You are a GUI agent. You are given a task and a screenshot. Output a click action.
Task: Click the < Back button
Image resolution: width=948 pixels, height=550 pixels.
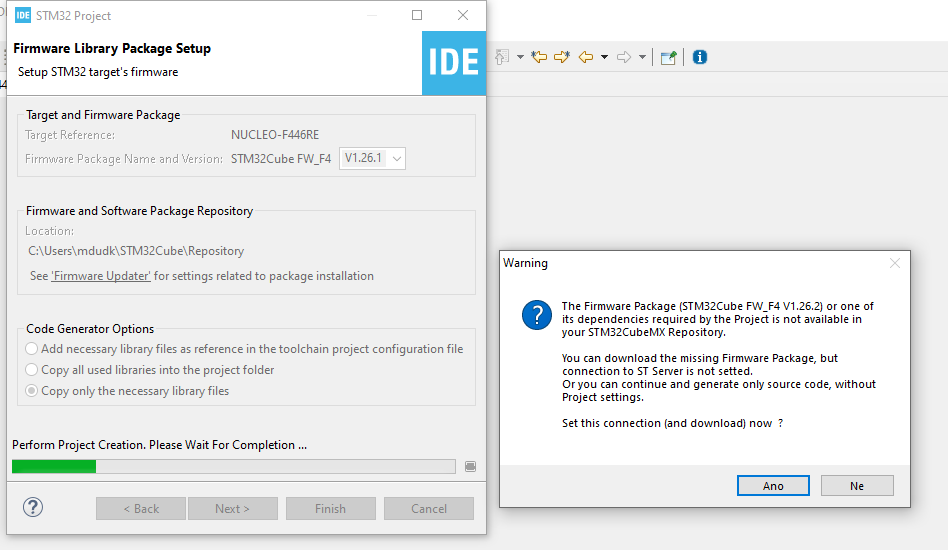[141, 509]
